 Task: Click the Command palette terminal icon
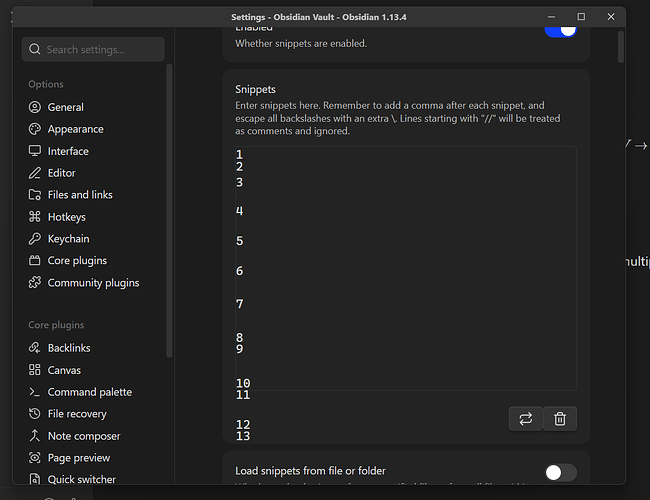pos(35,392)
